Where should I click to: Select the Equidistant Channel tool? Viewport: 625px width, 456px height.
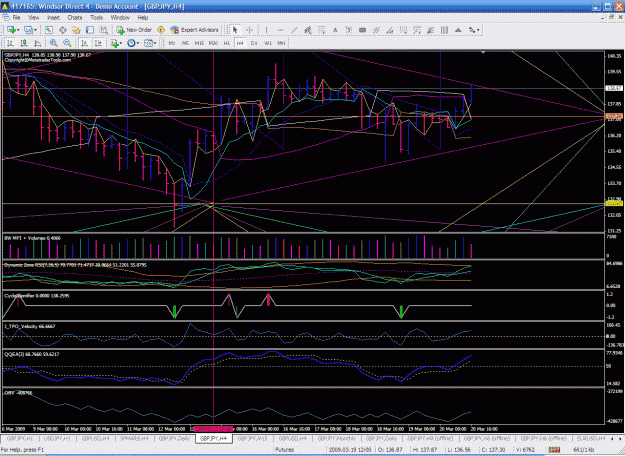pos(308,30)
